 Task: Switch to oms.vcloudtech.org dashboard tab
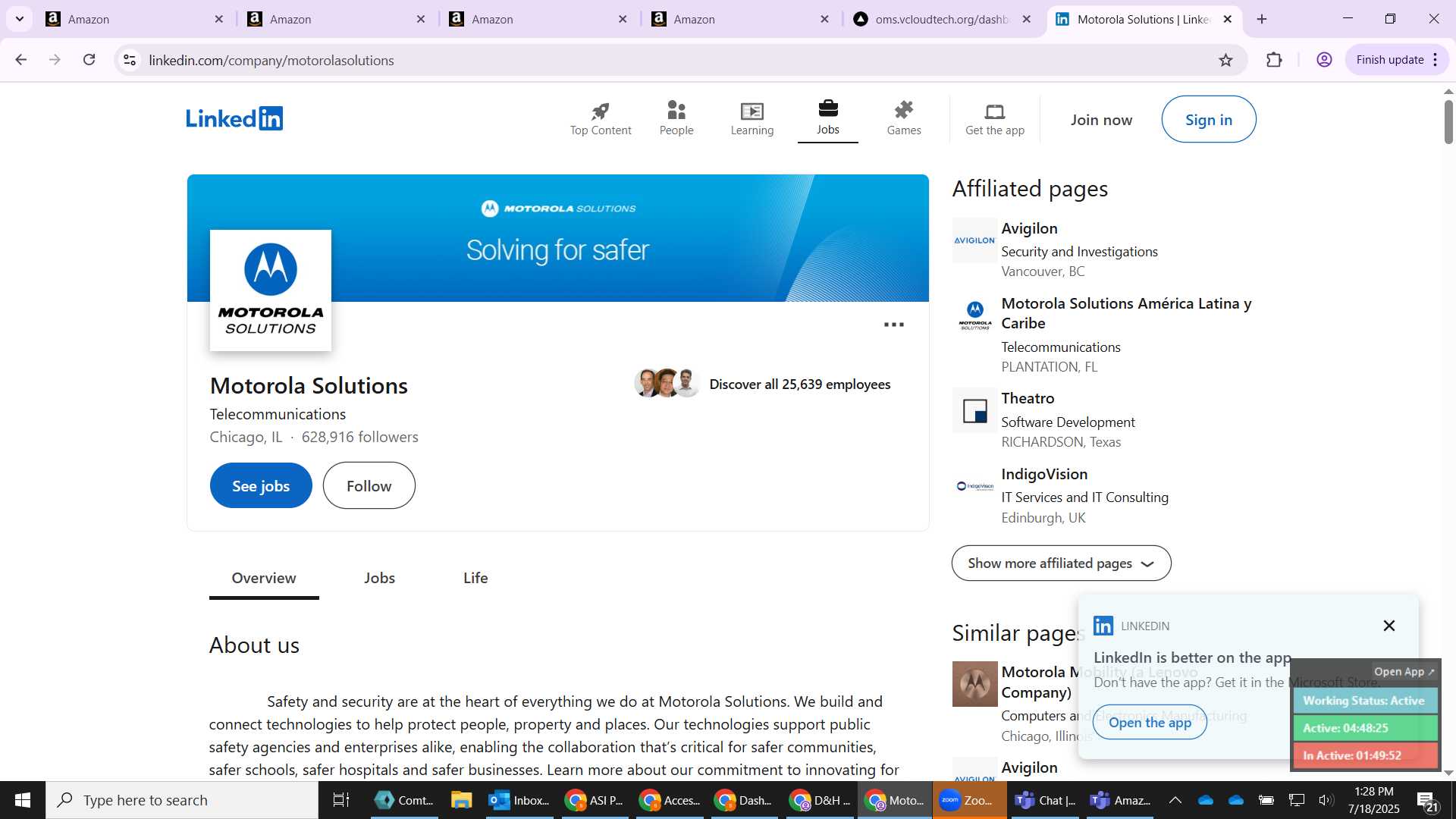(940, 19)
